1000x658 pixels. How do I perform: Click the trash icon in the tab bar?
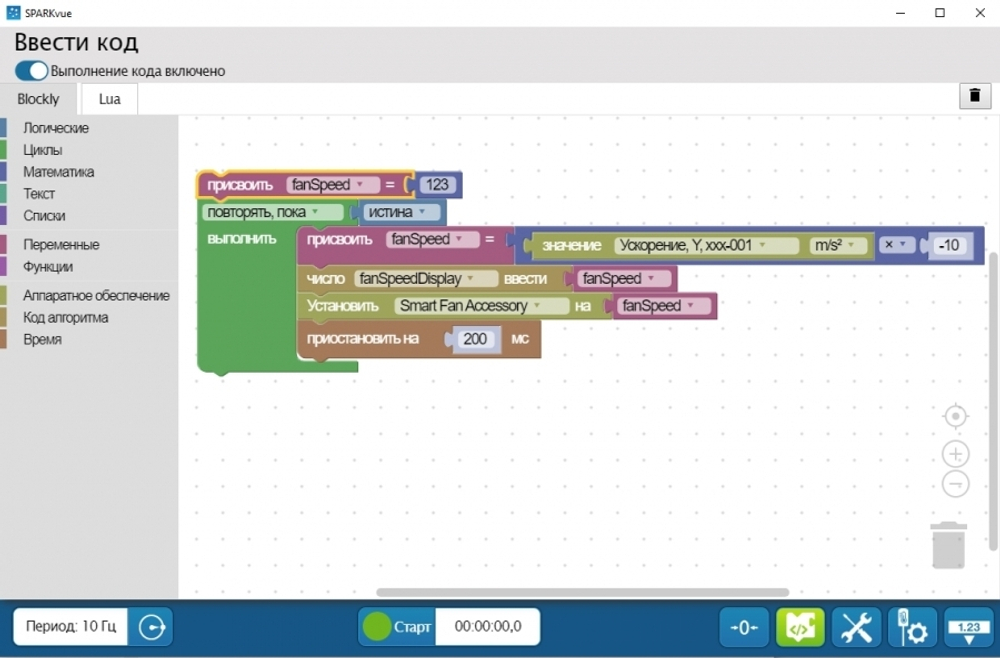pos(974,95)
